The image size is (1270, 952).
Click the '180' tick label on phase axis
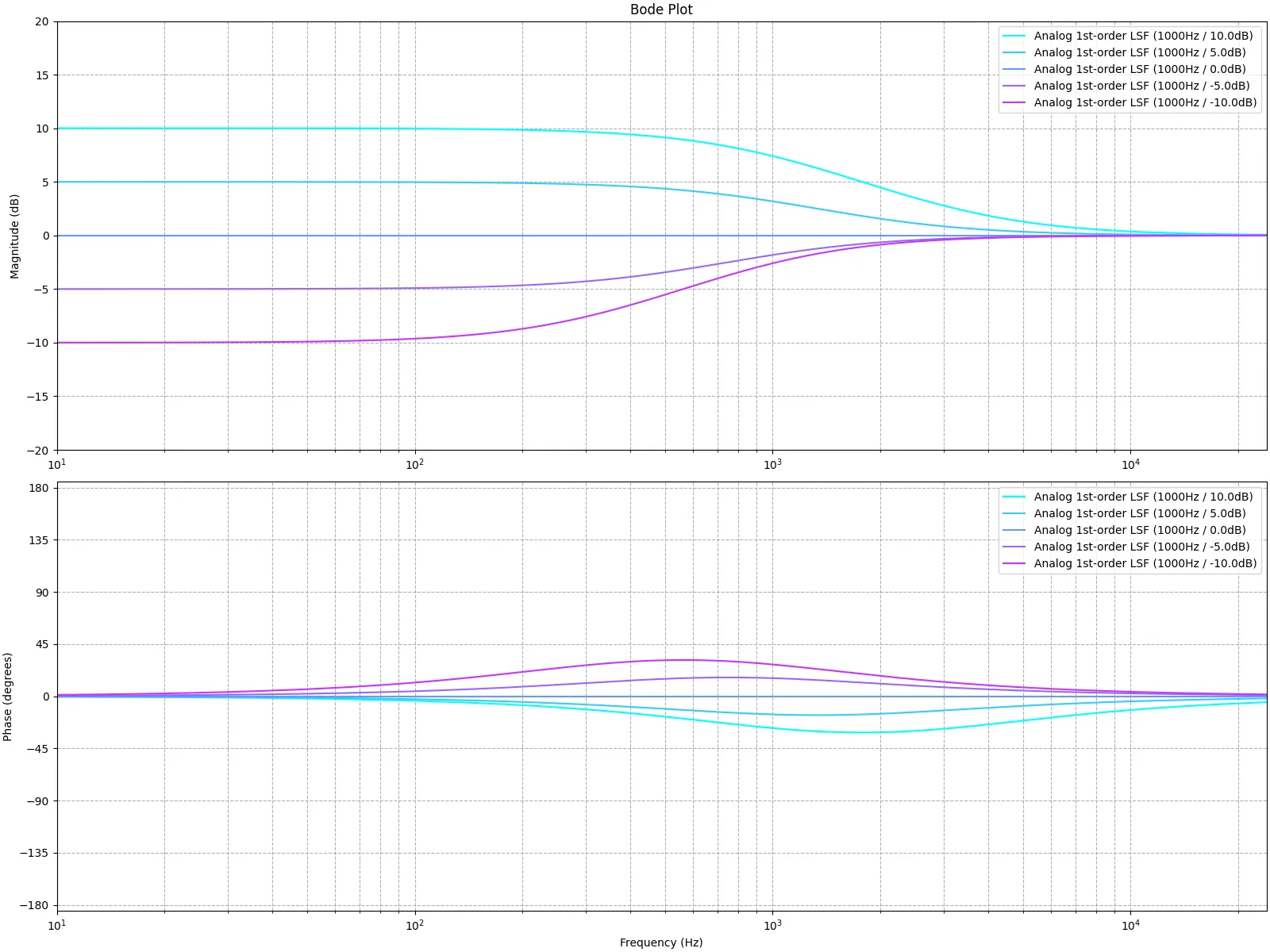tap(39, 488)
